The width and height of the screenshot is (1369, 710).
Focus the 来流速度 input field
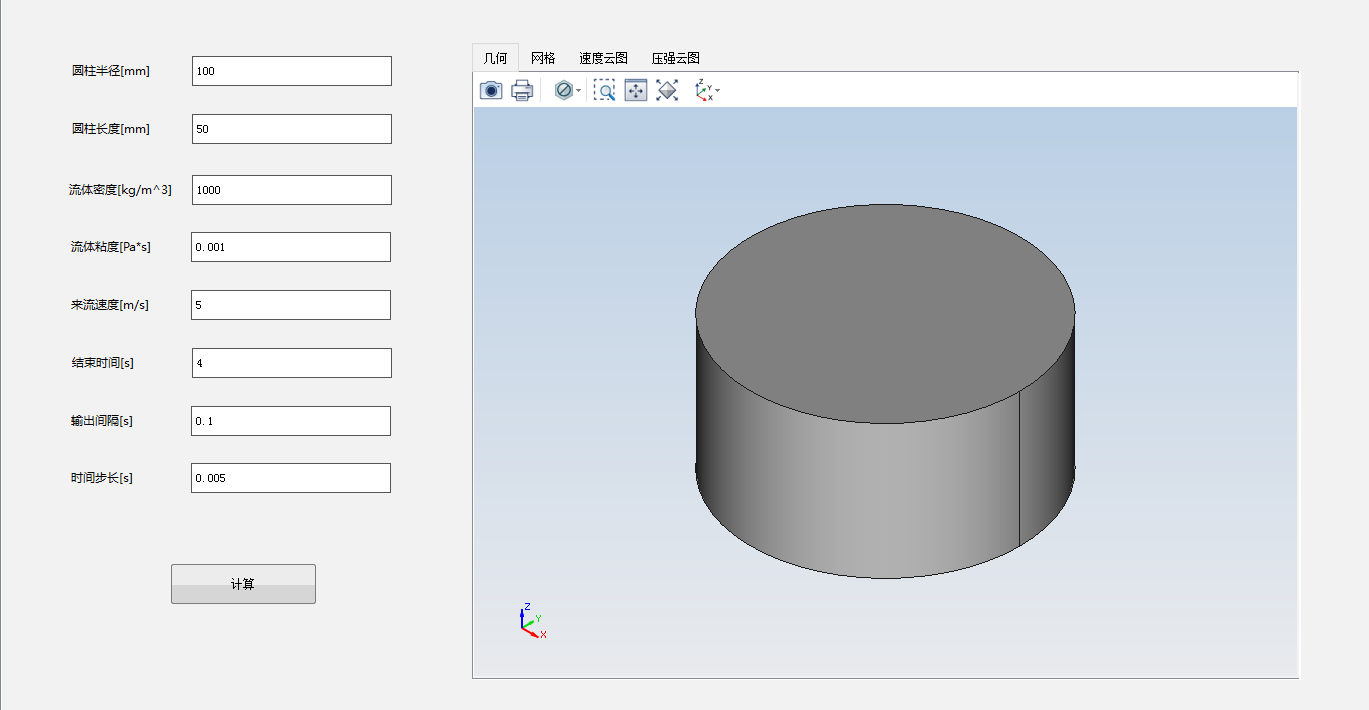(x=291, y=305)
